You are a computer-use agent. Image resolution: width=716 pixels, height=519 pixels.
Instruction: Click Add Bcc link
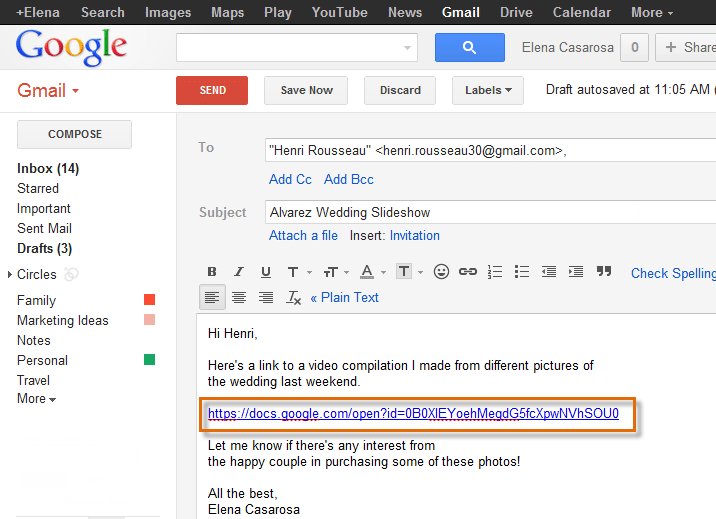click(349, 179)
